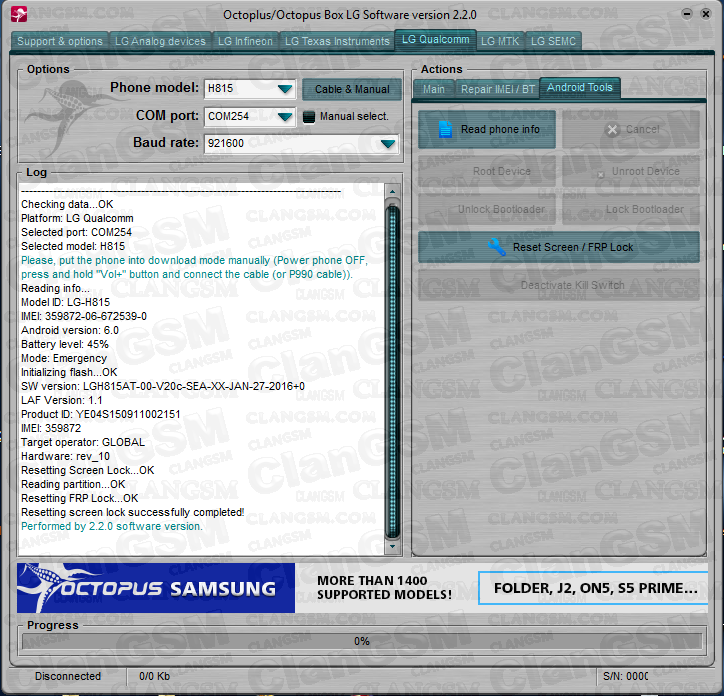724x696 pixels.
Task: Switch to Support & options tab
Action: [x=60, y=41]
